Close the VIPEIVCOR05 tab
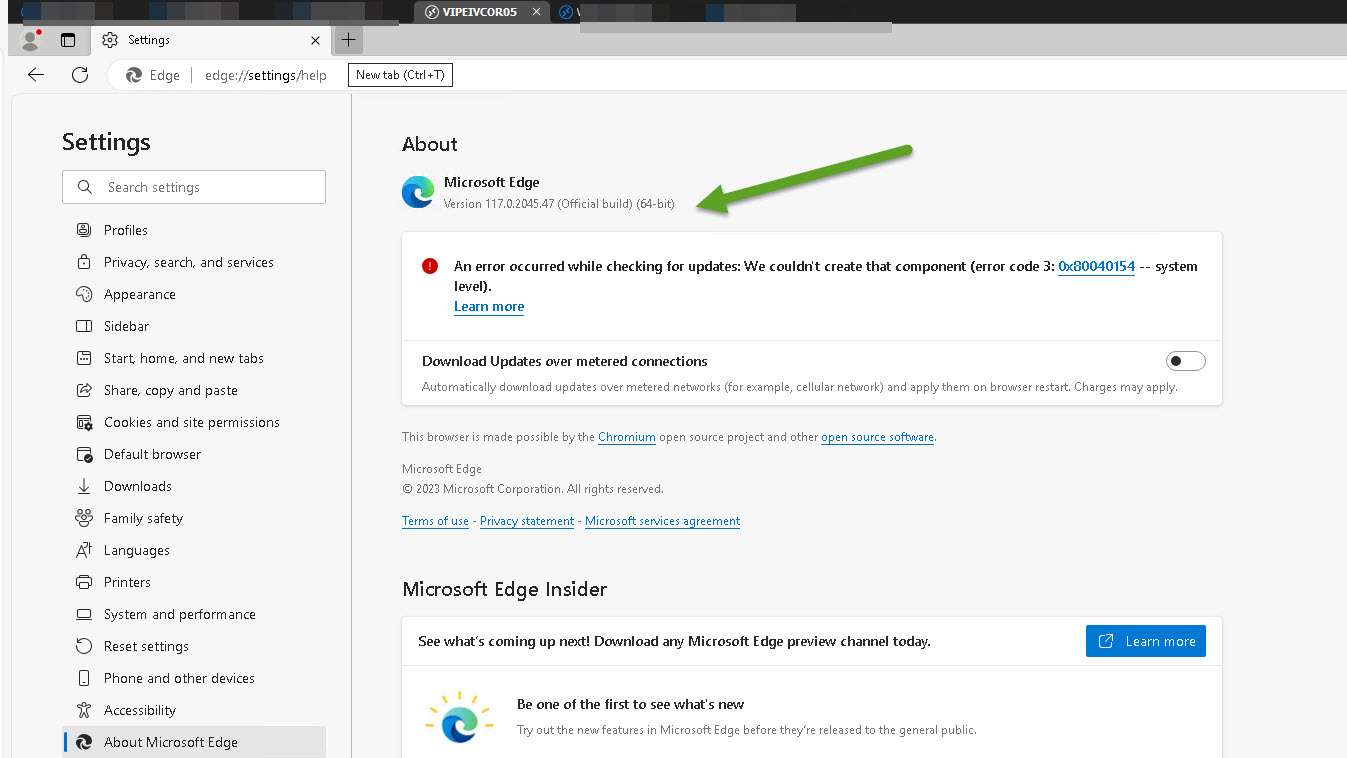This screenshot has width=1347, height=758. point(537,12)
